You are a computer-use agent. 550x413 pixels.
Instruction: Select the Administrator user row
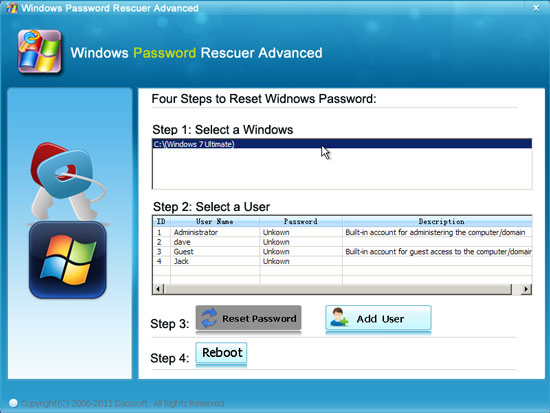pos(342,232)
